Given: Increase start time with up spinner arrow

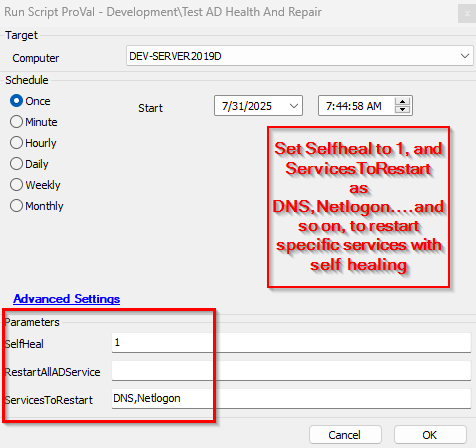Looking at the screenshot, I should click(x=403, y=102).
